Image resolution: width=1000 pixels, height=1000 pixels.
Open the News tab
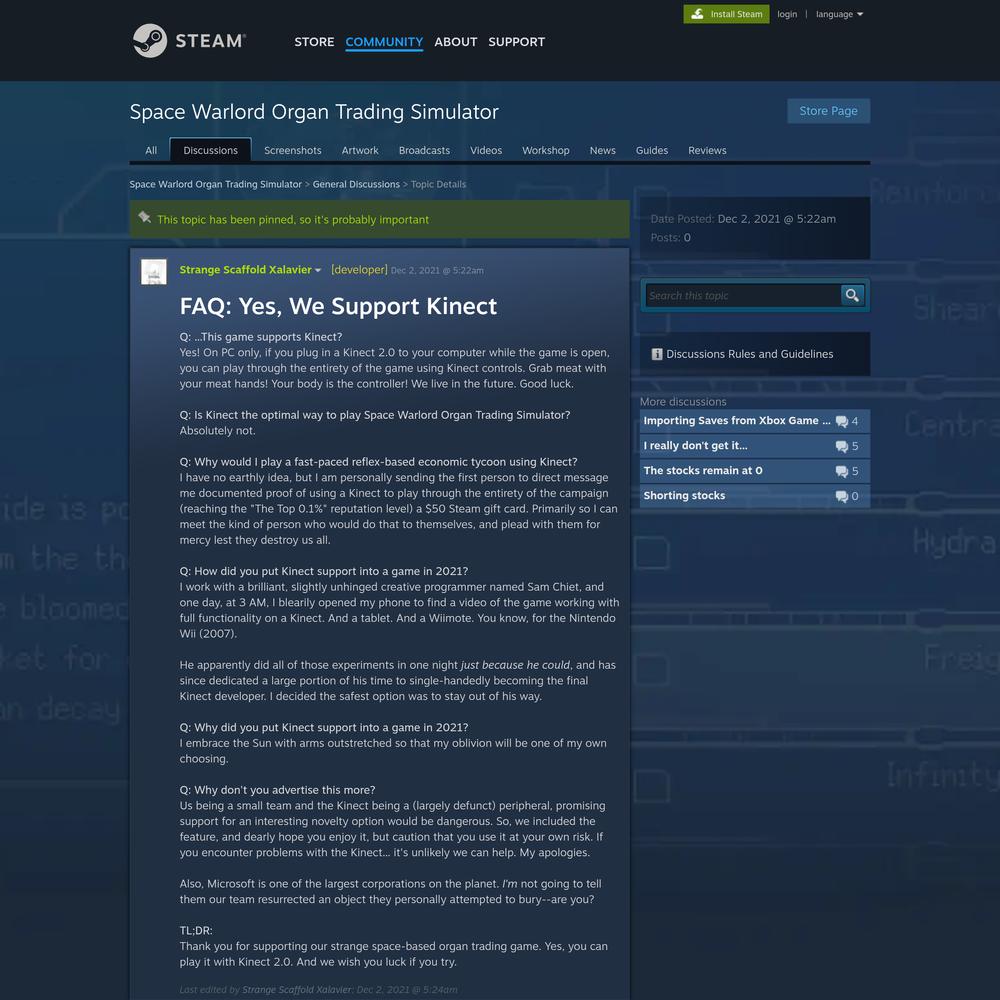click(x=603, y=151)
